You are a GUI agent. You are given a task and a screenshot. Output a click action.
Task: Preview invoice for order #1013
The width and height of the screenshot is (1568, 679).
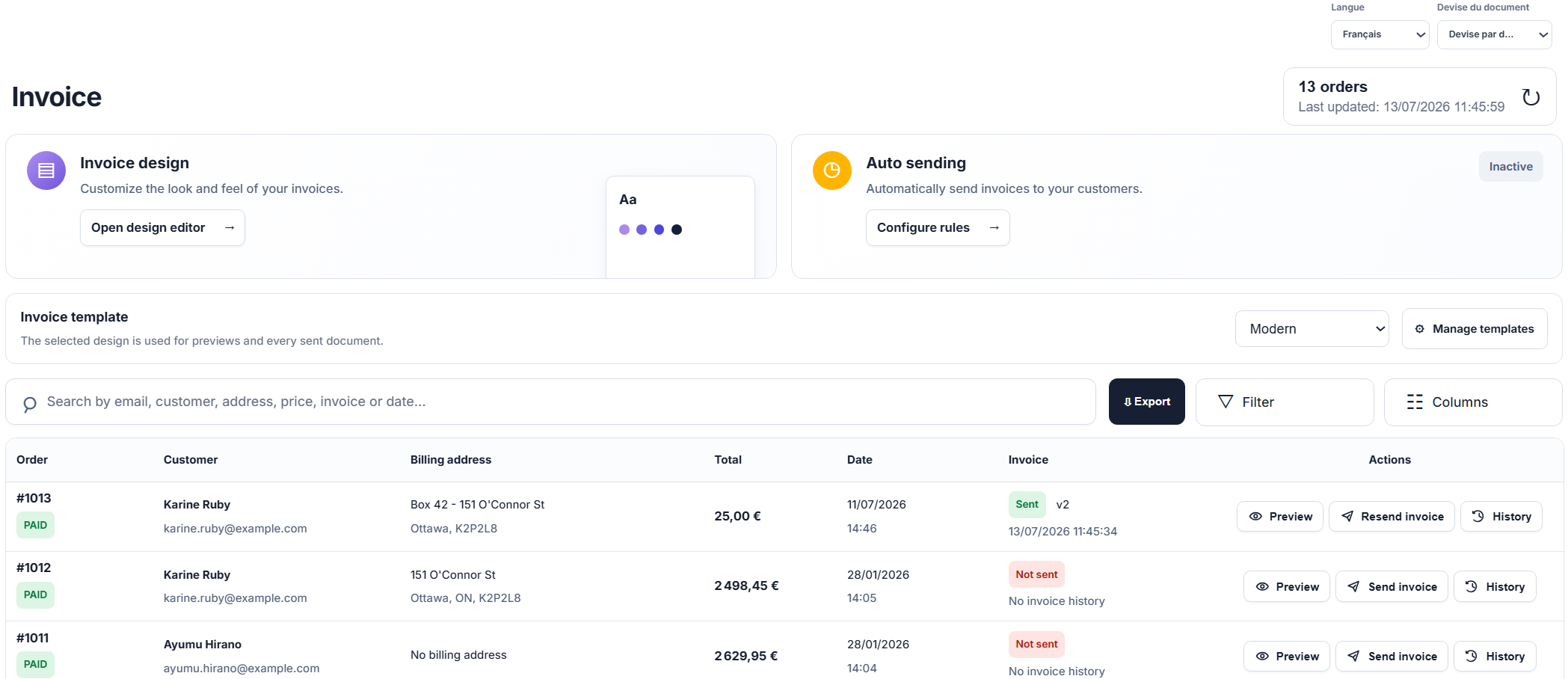click(x=1279, y=517)
